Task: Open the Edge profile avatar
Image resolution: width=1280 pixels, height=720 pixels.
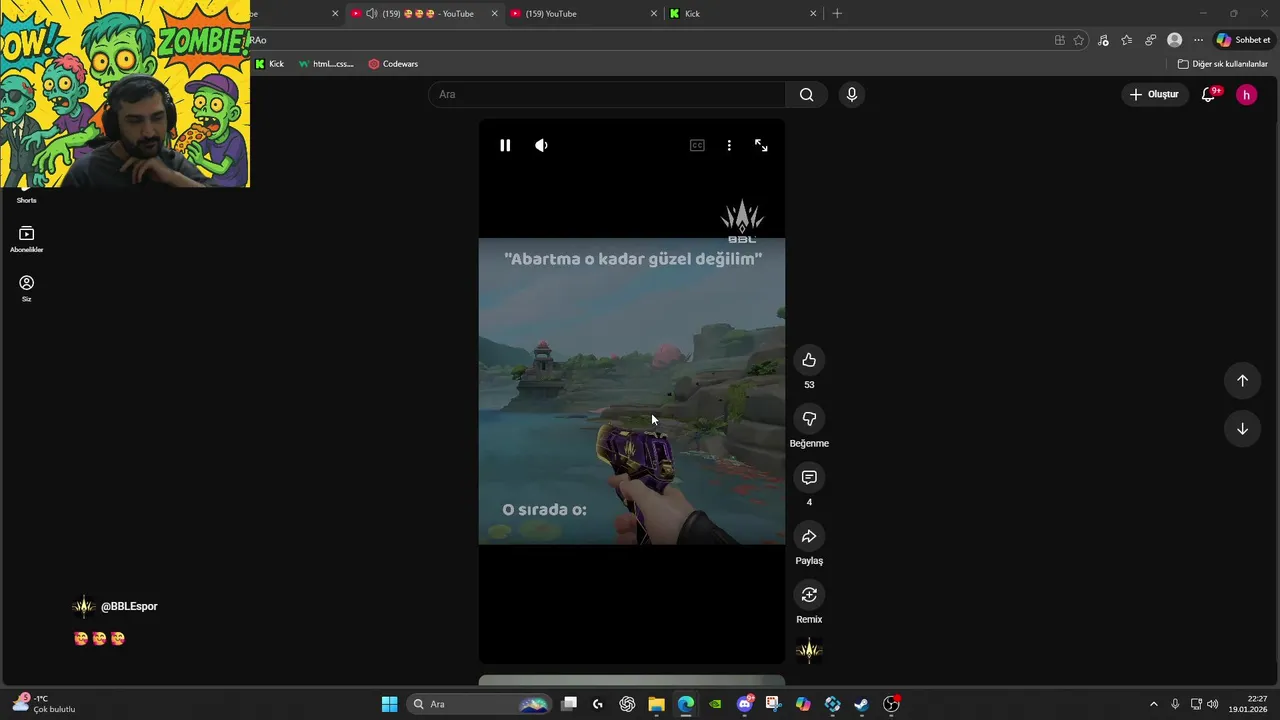Action: [1175, 40]
